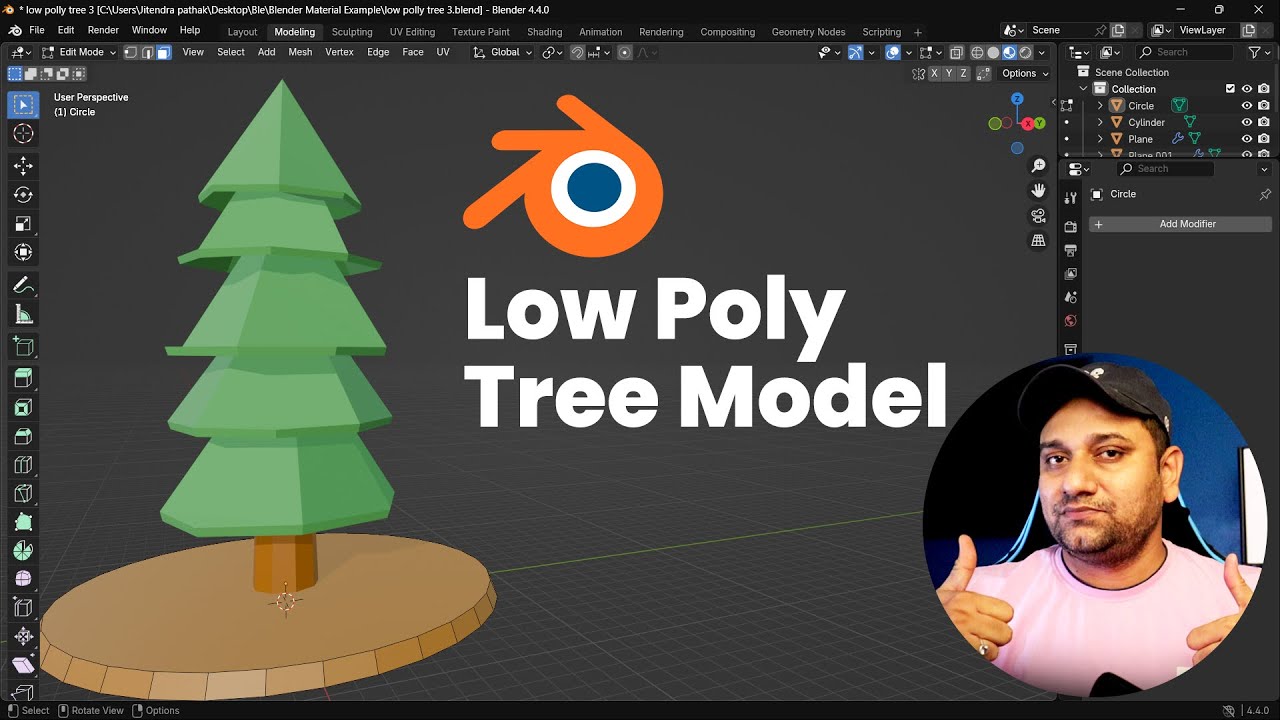The height and width of the screenshot is (720, 1280).
Task: Pick the Poly Build tool
Action: pyautogui.click(x=23, y=522)
